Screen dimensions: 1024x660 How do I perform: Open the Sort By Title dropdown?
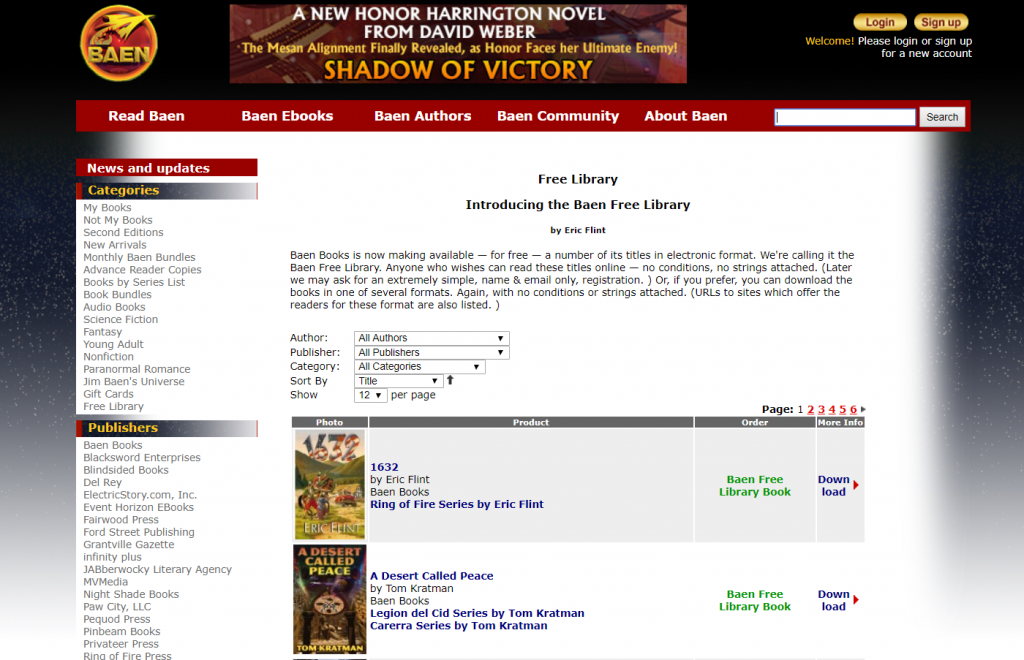(398, 381)
